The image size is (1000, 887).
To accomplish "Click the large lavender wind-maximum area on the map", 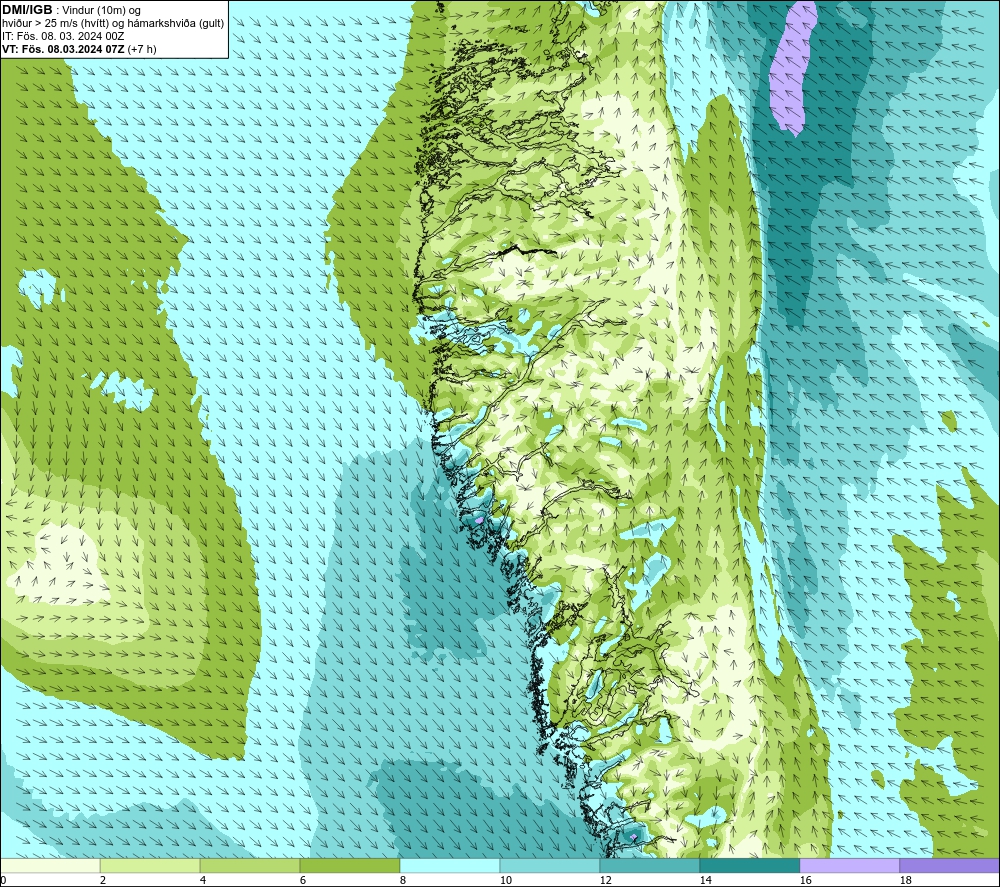I will point(793,67).
